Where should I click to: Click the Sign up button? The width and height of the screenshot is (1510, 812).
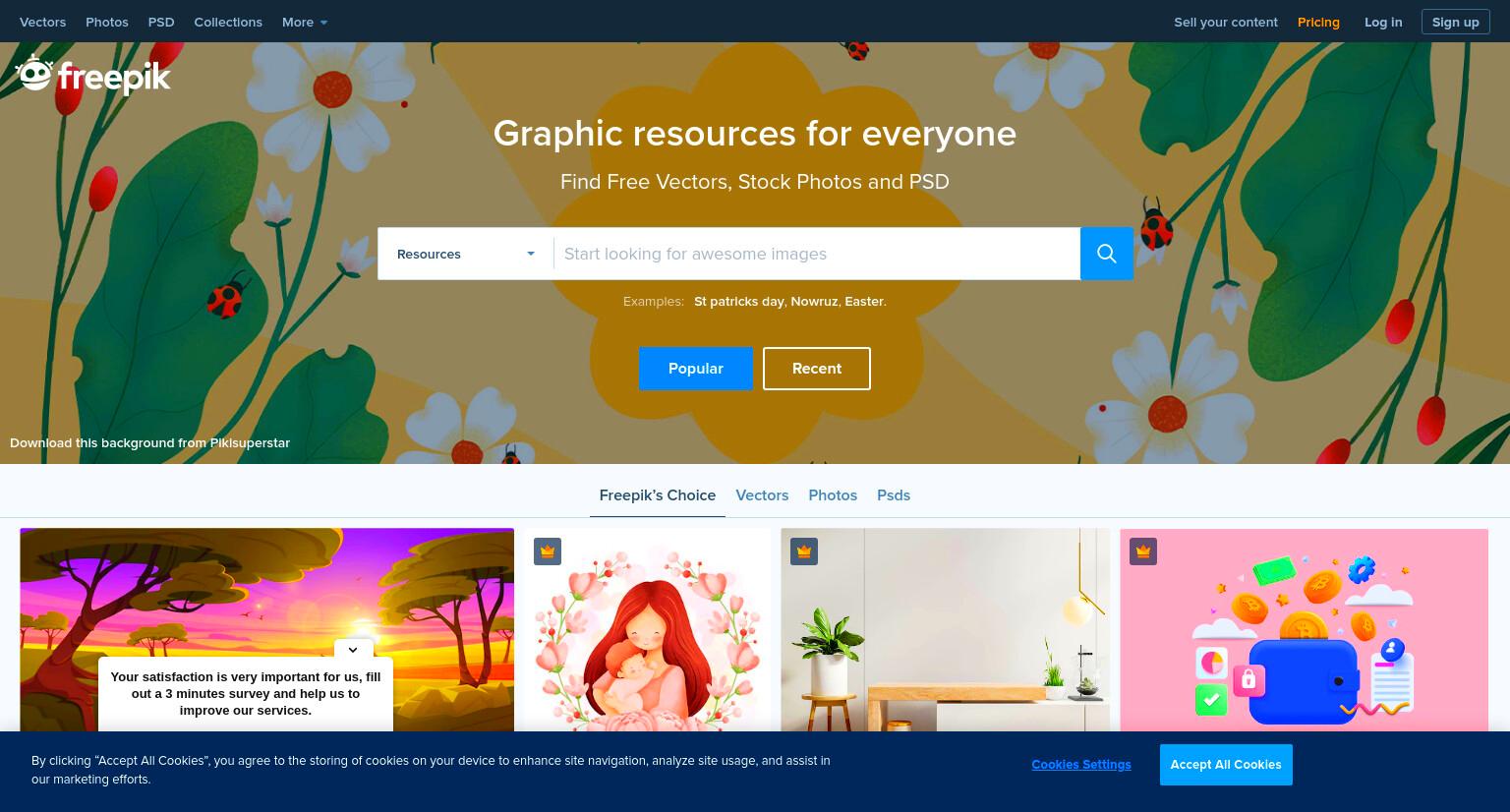point(1456,22)
